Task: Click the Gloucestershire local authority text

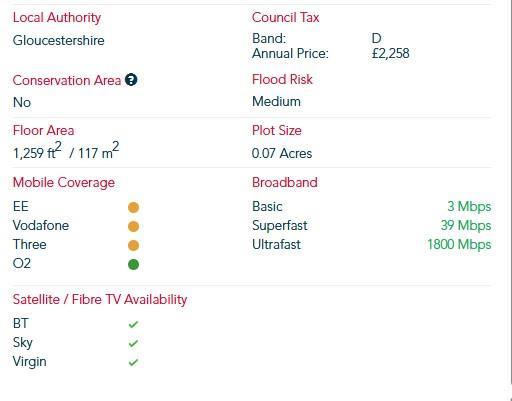Action: pyautogui.click(x=59, y=41)
